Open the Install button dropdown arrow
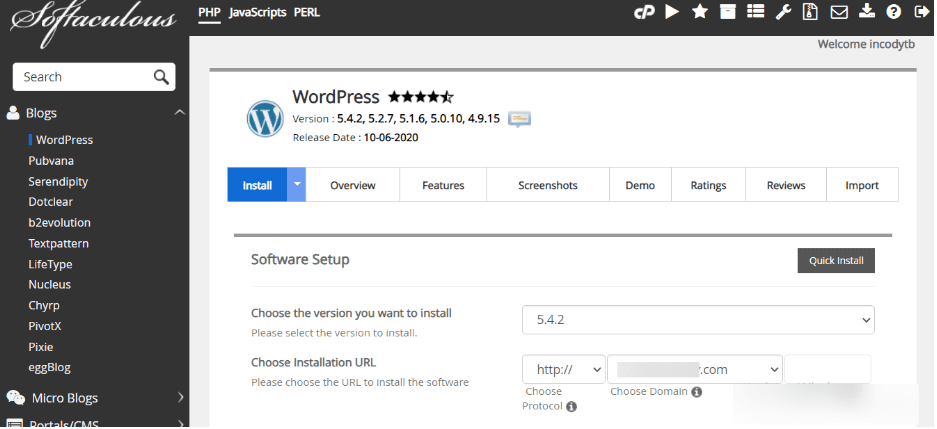Viewport: 937px width, 429px height. (x=296, y=185)
